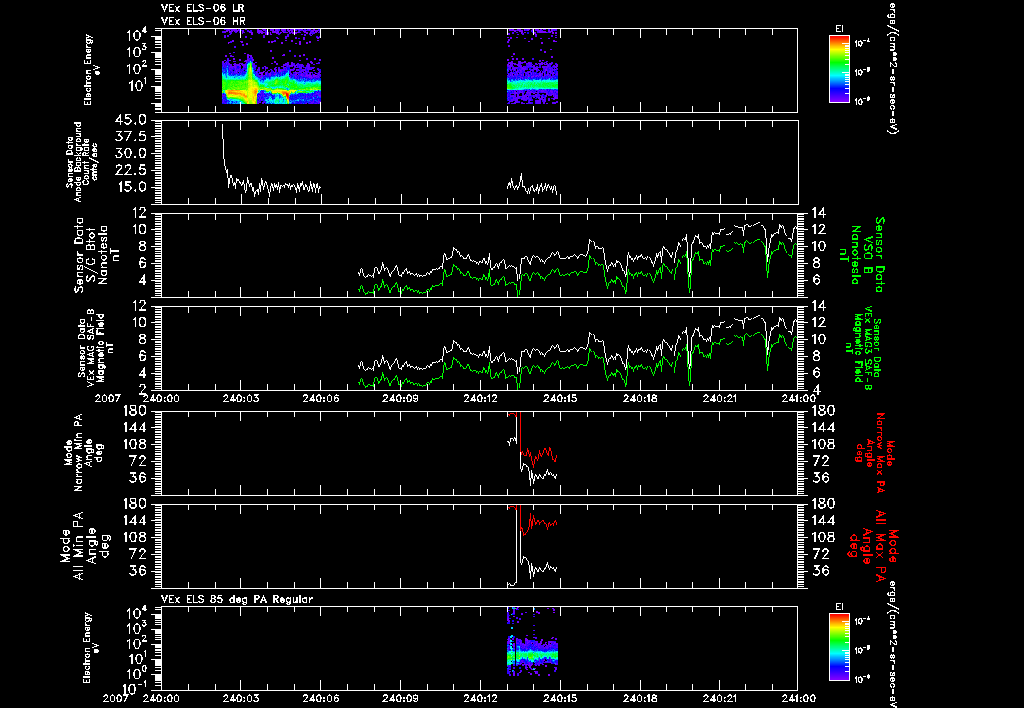Click the "EI" label above top color bar
The height and width of the screenshot is (708, 1024).
point(839,29)
